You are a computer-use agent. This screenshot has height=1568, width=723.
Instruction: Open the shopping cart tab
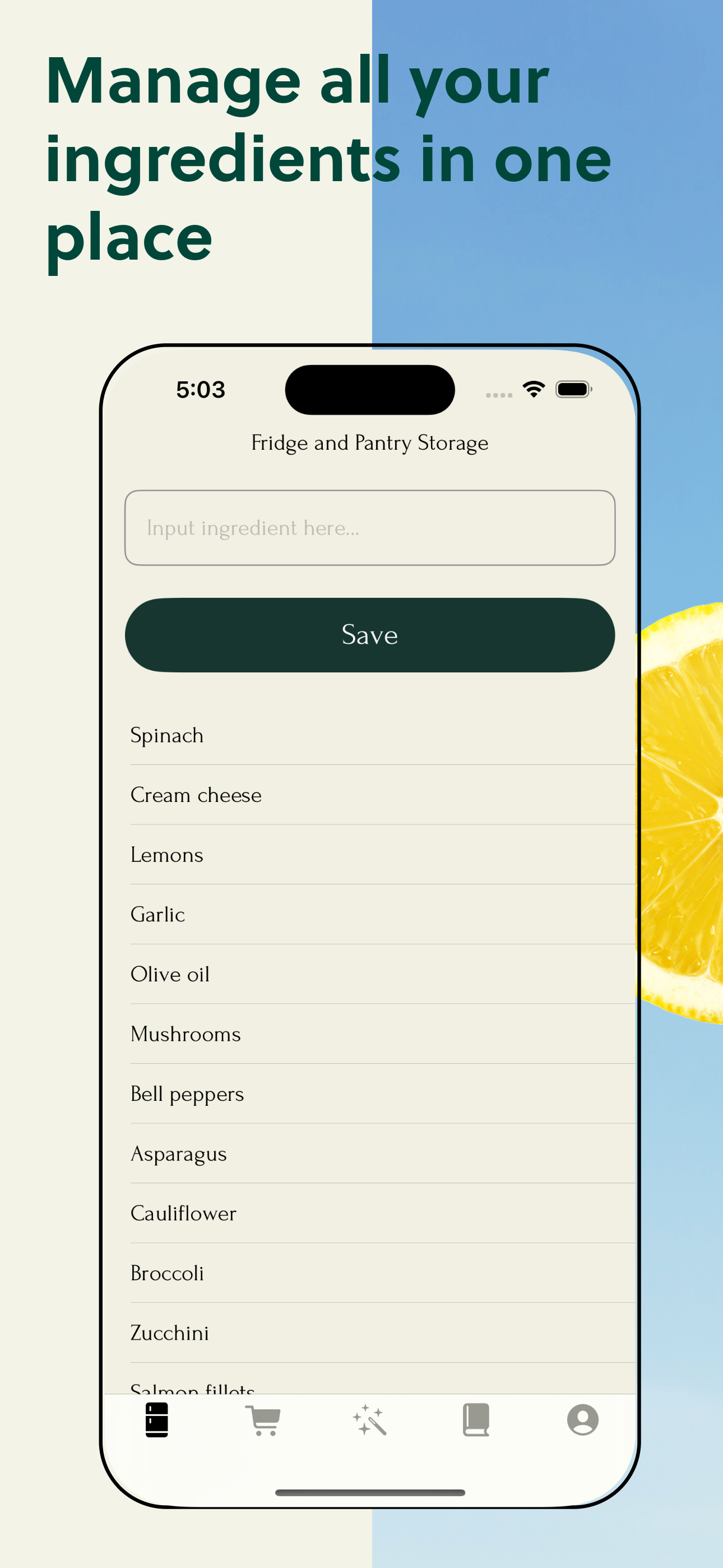pos(263,1420)
